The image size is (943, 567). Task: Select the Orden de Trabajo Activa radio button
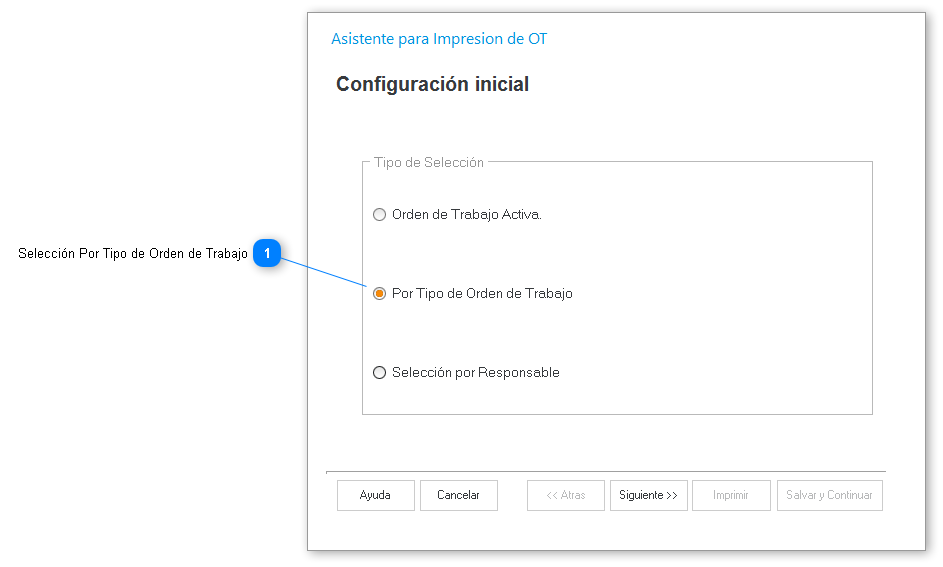click(379, 214)
